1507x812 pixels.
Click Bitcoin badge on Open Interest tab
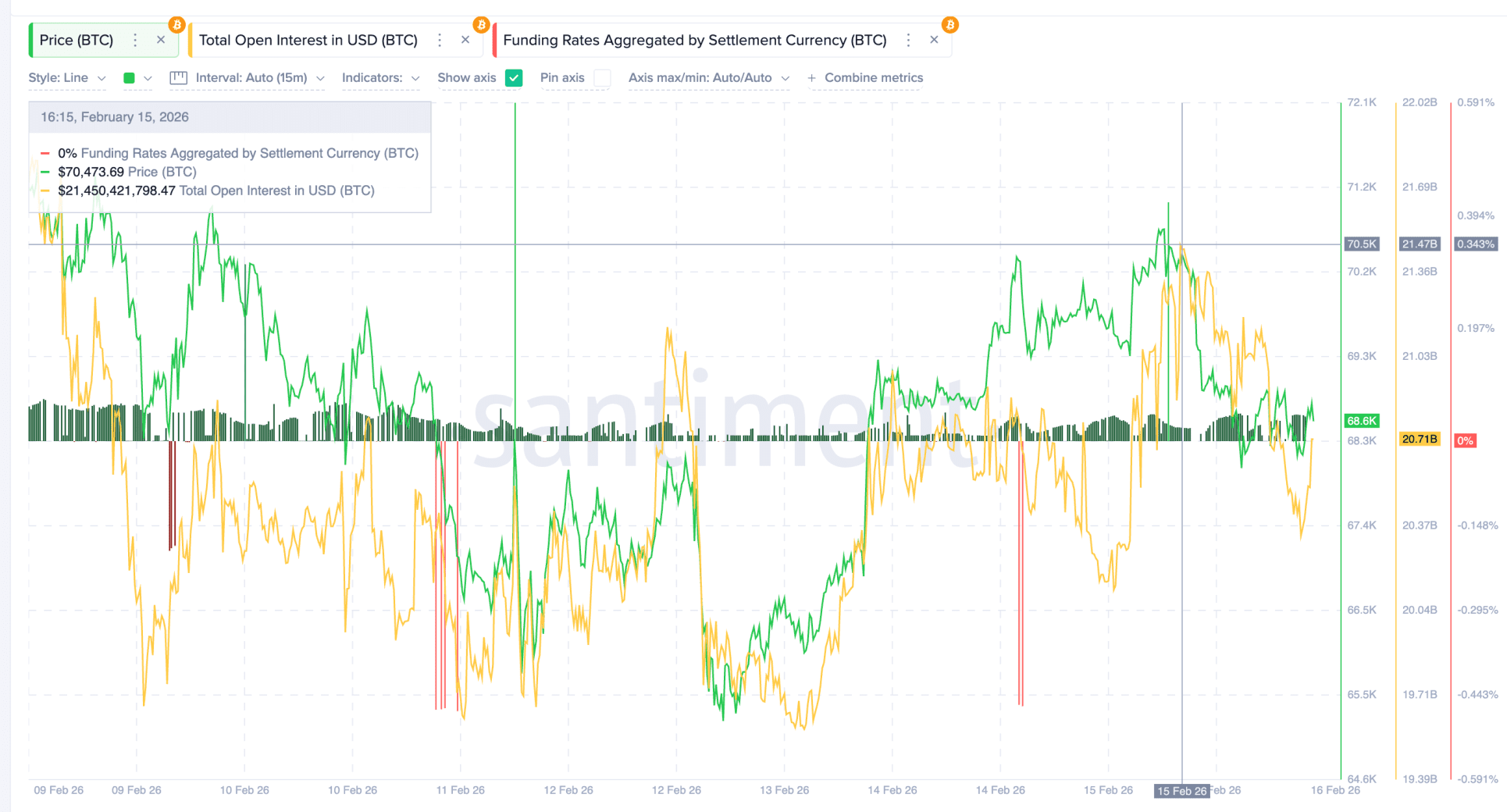coord(481,25)
